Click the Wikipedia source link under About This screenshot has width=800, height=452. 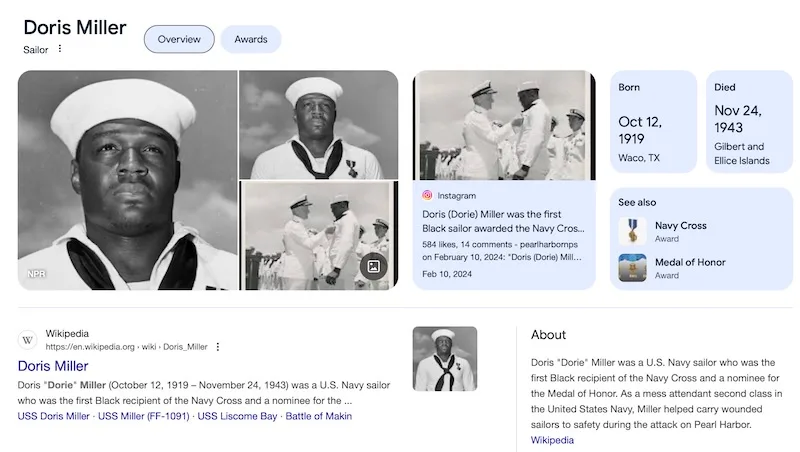coord(552,440)
